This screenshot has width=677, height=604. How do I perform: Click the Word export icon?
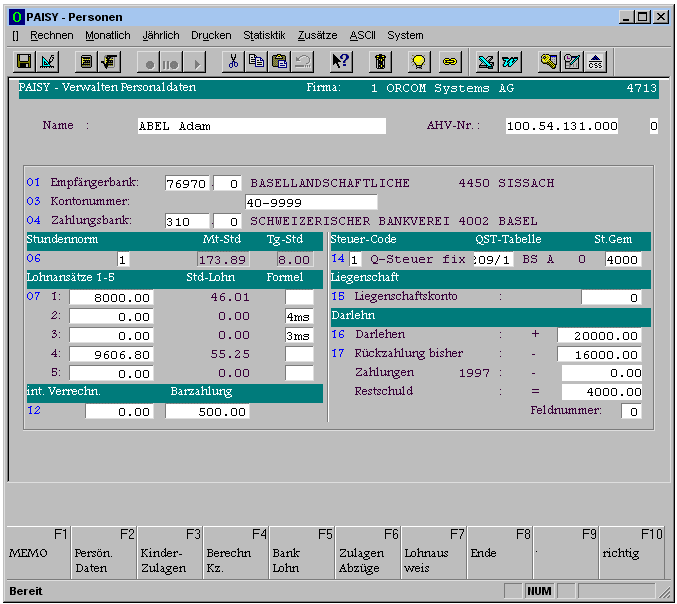point(510,62)
